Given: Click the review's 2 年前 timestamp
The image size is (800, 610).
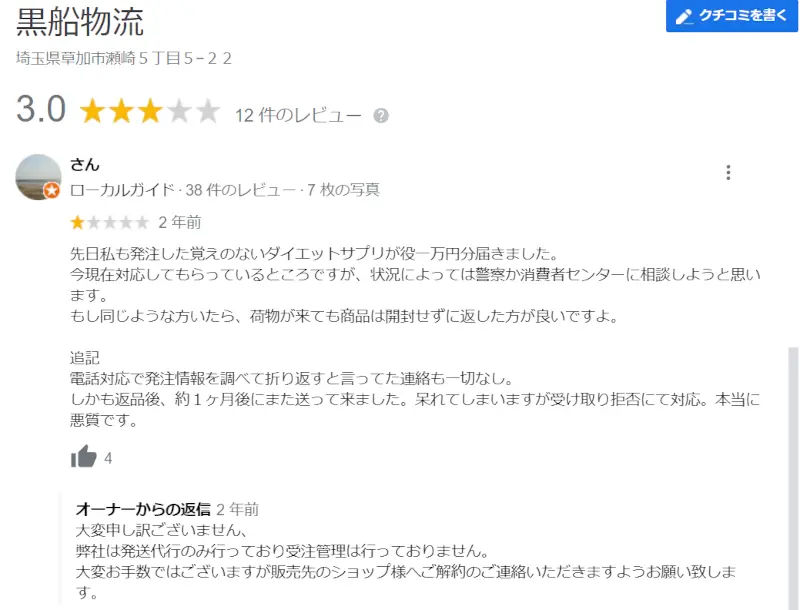Looking at the screenshot, I should tap(180, 222).
